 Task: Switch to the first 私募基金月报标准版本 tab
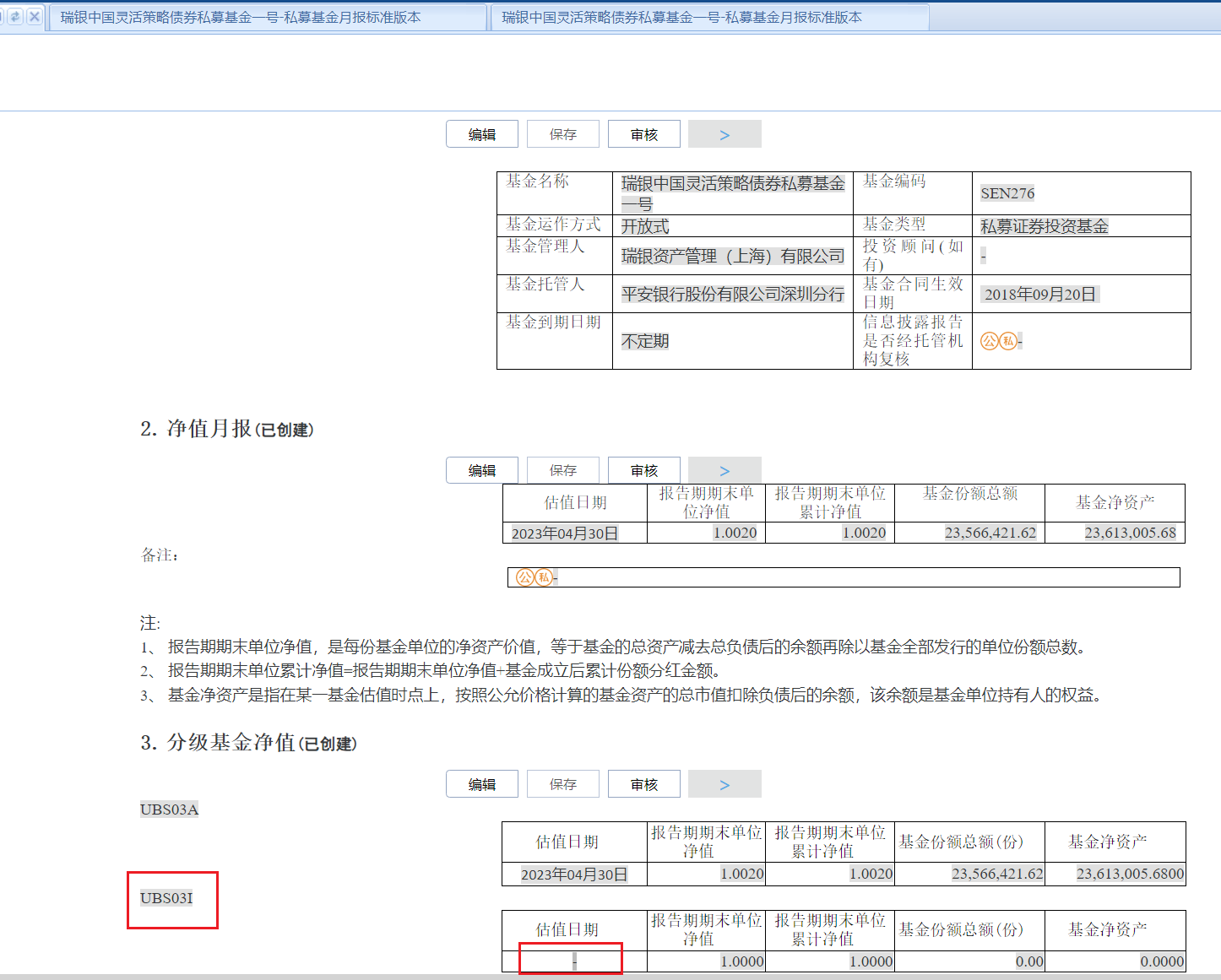[268, 17]
